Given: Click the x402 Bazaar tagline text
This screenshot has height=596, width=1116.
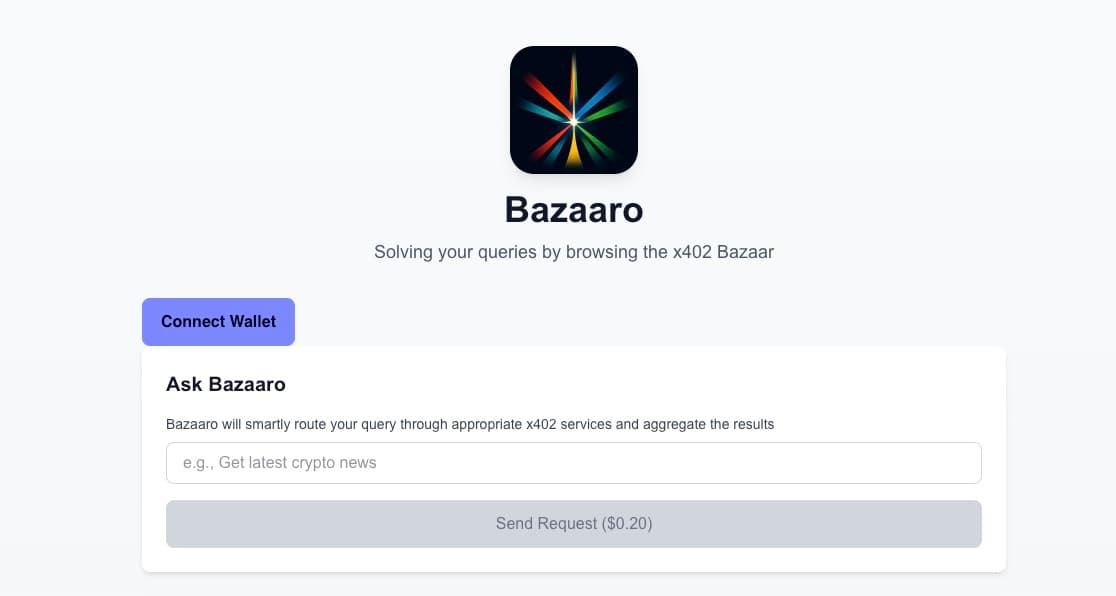Looking at the screenshot, I should (x=573, y=251).
